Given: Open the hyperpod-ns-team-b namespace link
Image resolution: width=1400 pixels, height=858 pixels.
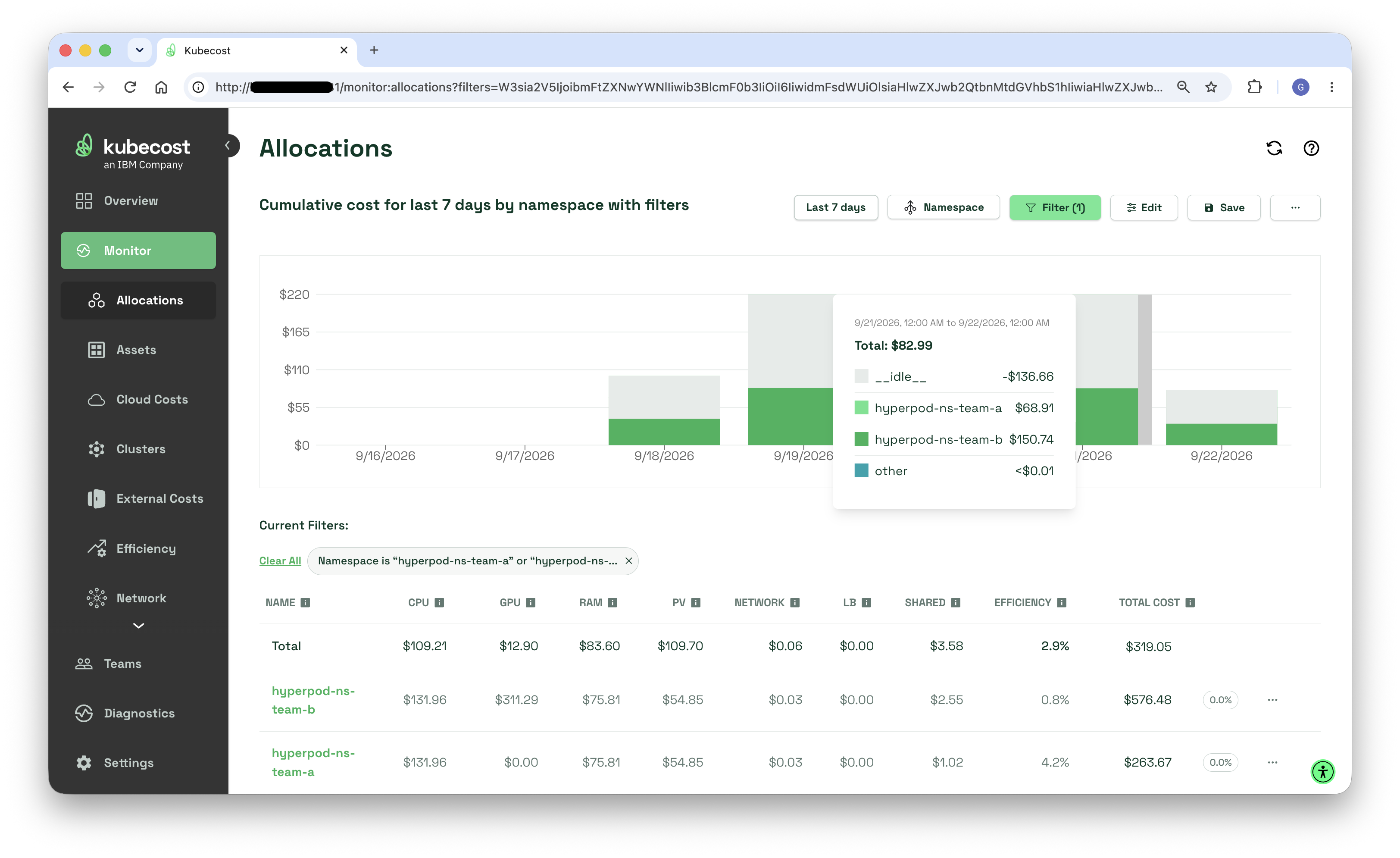Looking at the screenshot, I should tap(313, 700).
